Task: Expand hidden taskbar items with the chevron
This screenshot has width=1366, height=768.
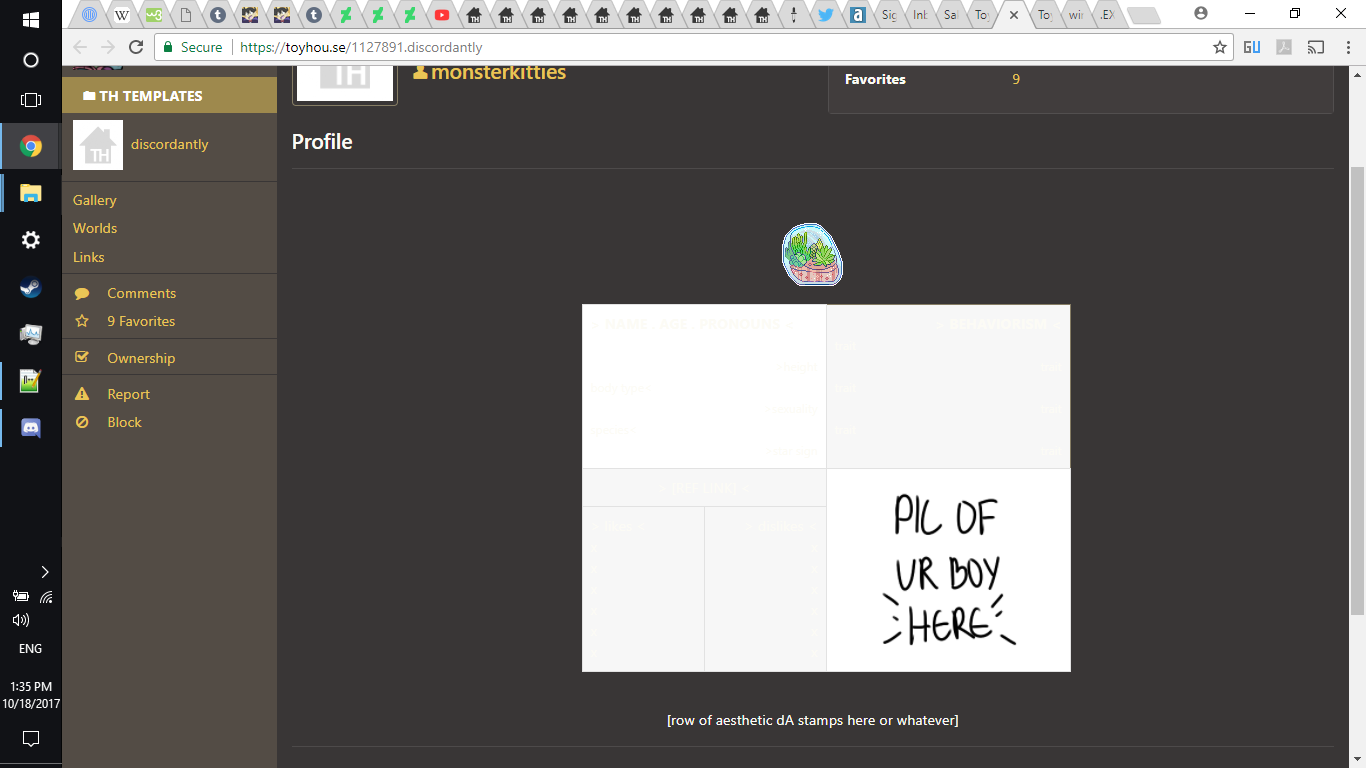Action: click(x=44, y=571)
